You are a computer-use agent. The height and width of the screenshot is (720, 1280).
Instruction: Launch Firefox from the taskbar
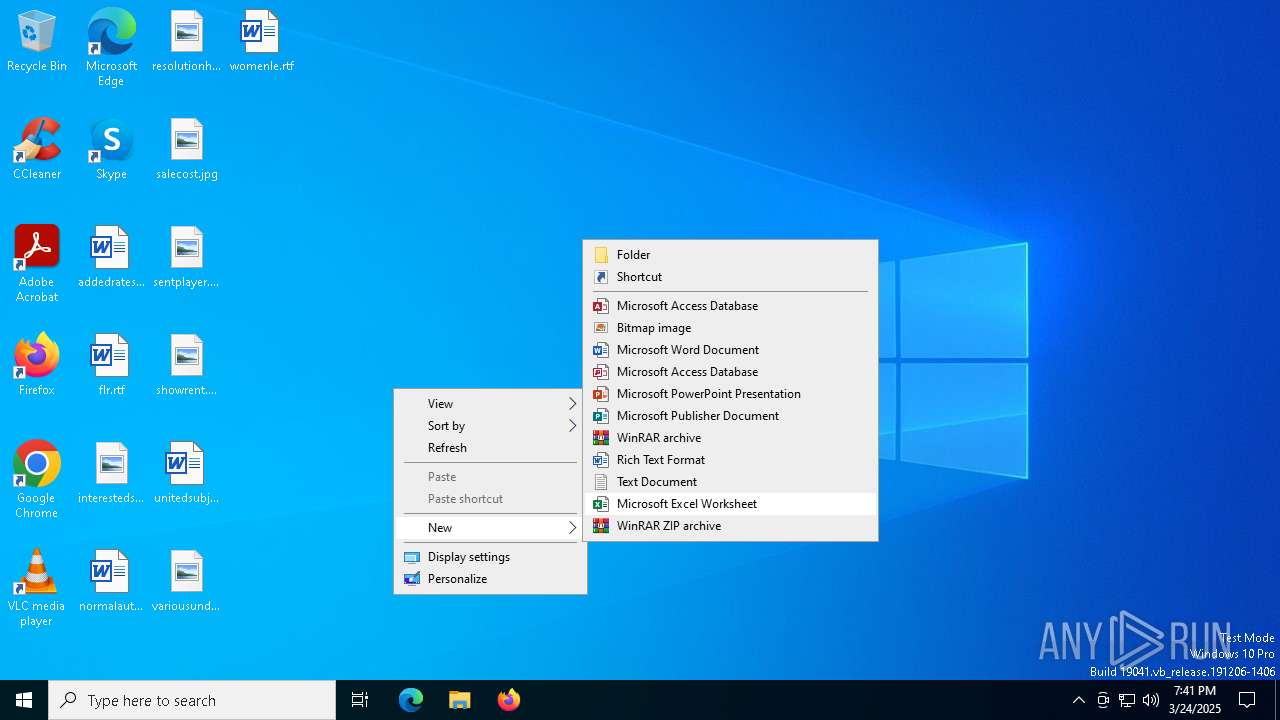click(509, 700)
